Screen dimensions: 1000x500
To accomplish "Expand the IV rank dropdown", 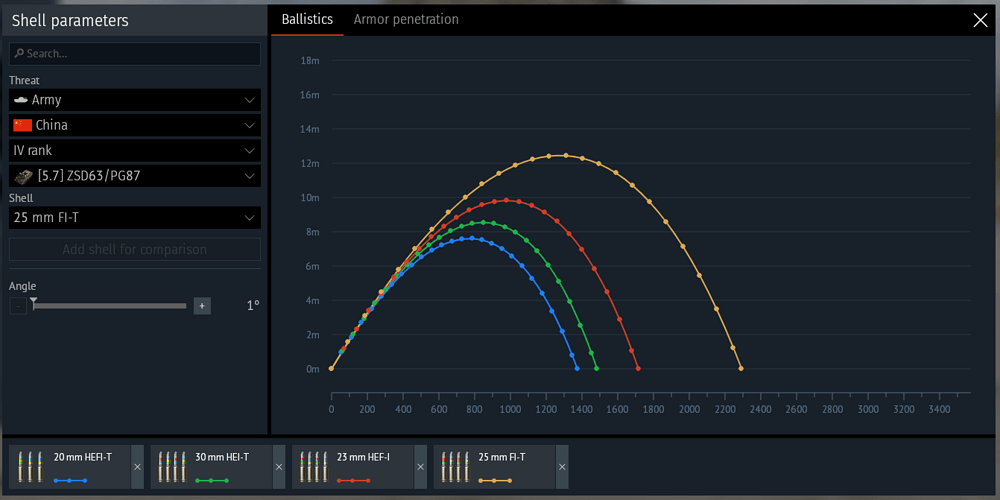I will (134, 150).
